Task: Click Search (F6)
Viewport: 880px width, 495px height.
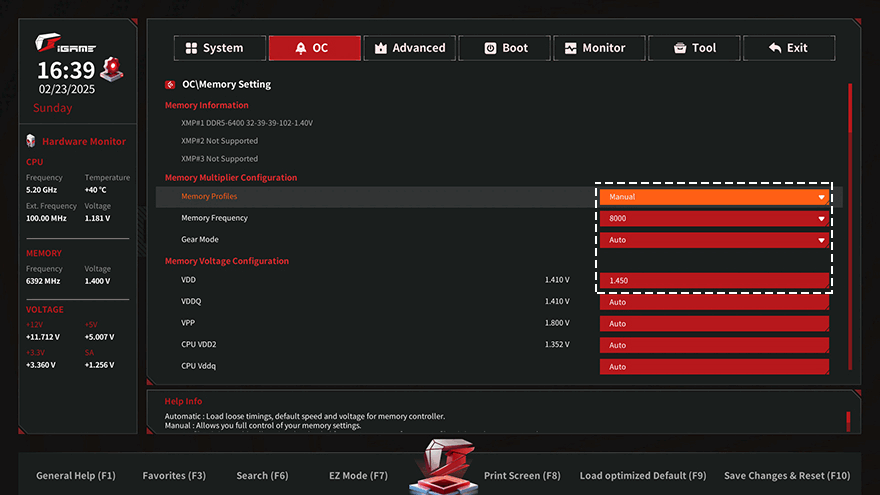Action: (x=262, y=475)
